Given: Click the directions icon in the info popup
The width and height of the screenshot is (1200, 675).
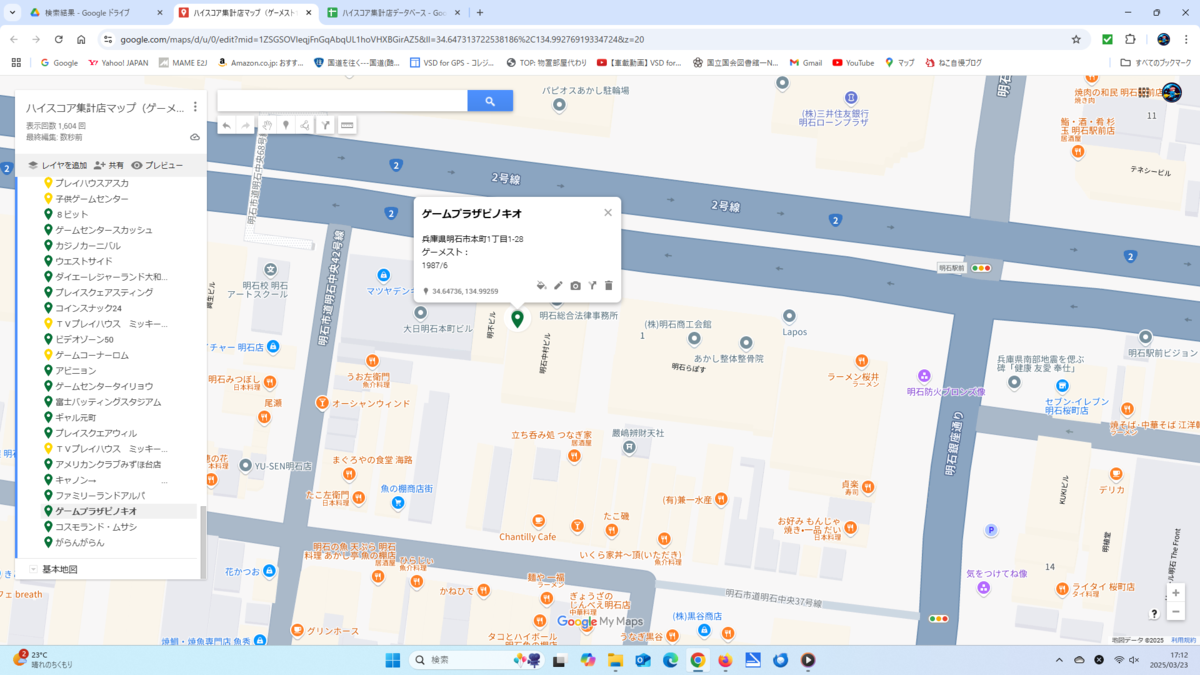Looking at the screenshot, I should tap(592, 285).
